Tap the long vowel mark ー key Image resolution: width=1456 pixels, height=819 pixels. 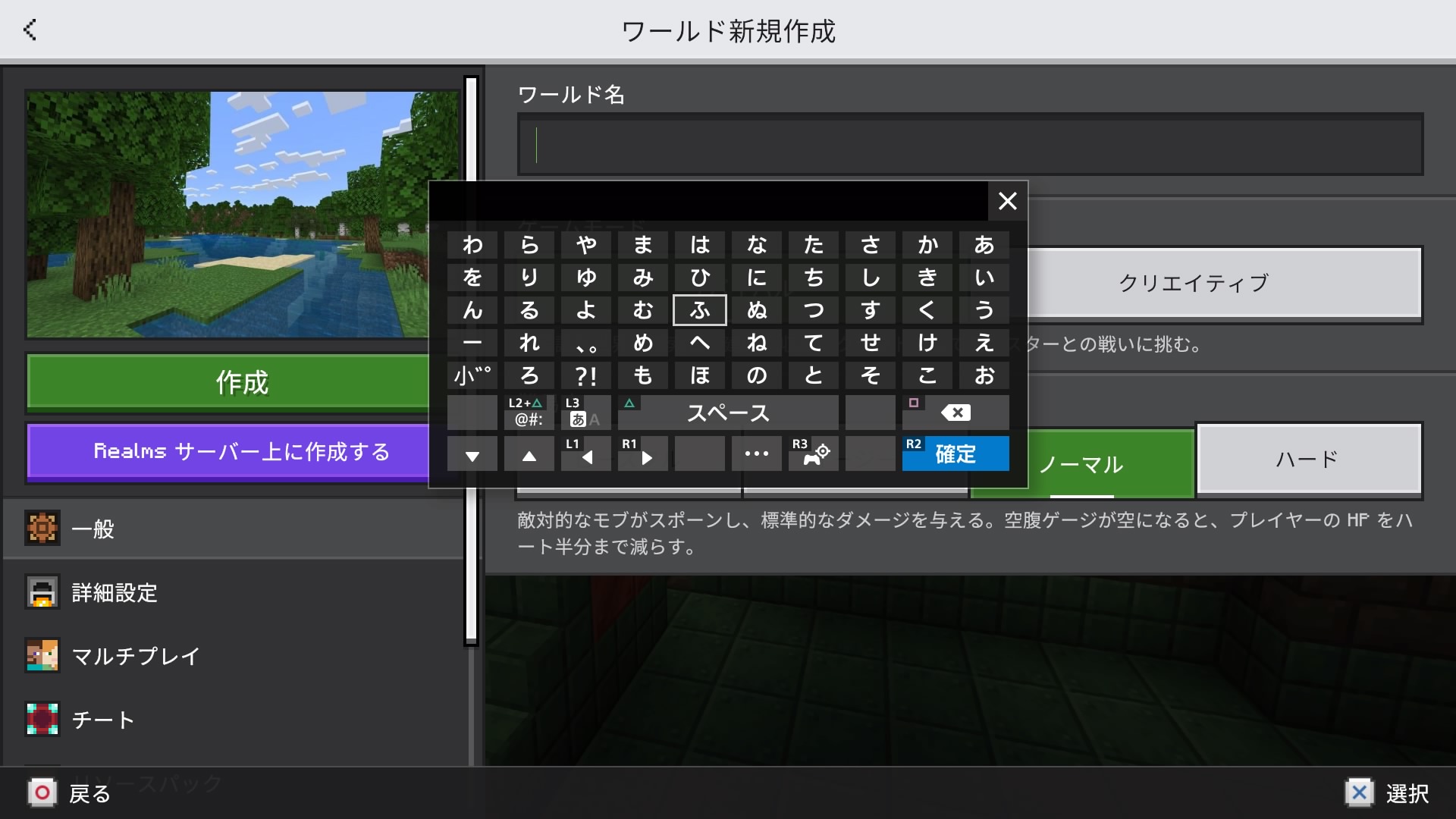[472, 343]
